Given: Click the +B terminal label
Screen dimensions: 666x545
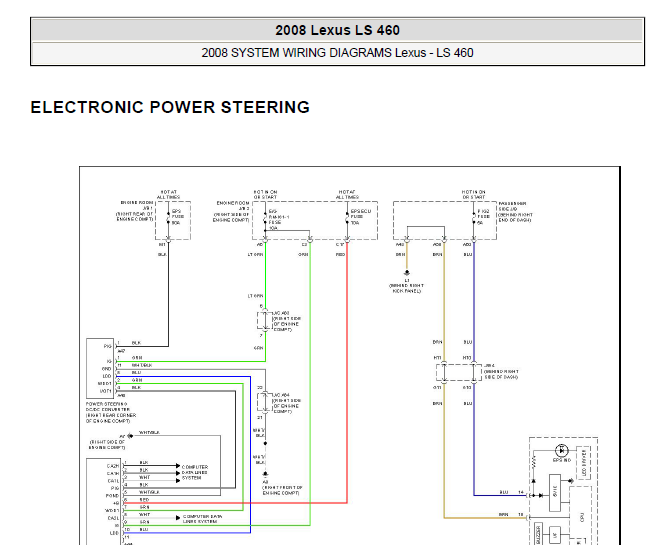Looking at the screenshot, I should pyautogui.click(x=116, y=503).
